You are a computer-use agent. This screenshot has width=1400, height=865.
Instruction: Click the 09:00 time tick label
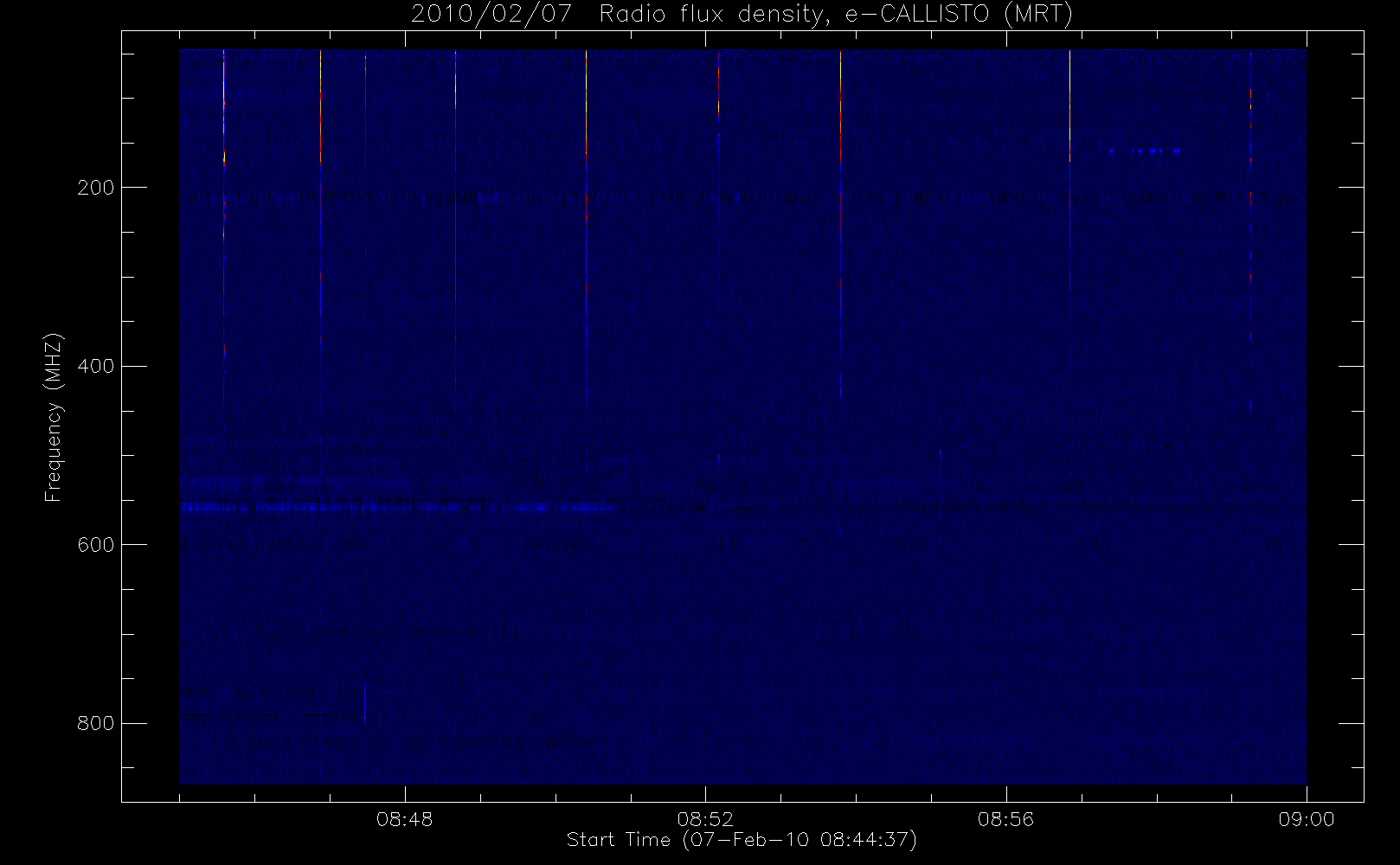coord(1307,818)
